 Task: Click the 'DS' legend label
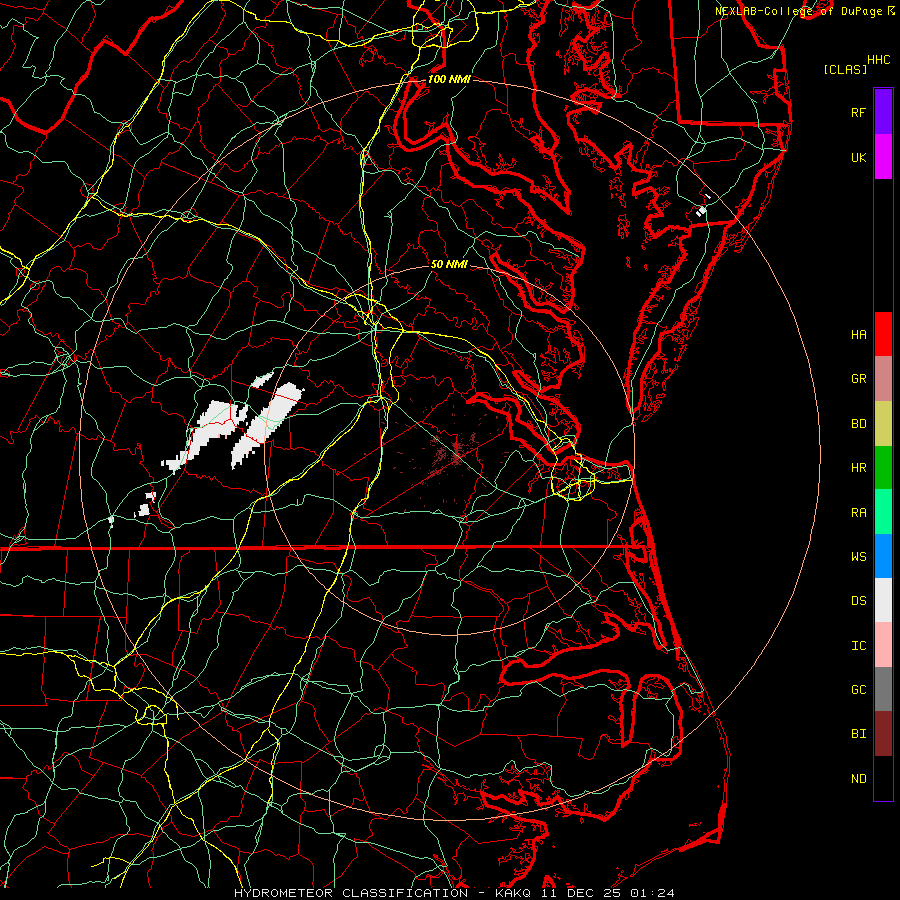(858, 601)
